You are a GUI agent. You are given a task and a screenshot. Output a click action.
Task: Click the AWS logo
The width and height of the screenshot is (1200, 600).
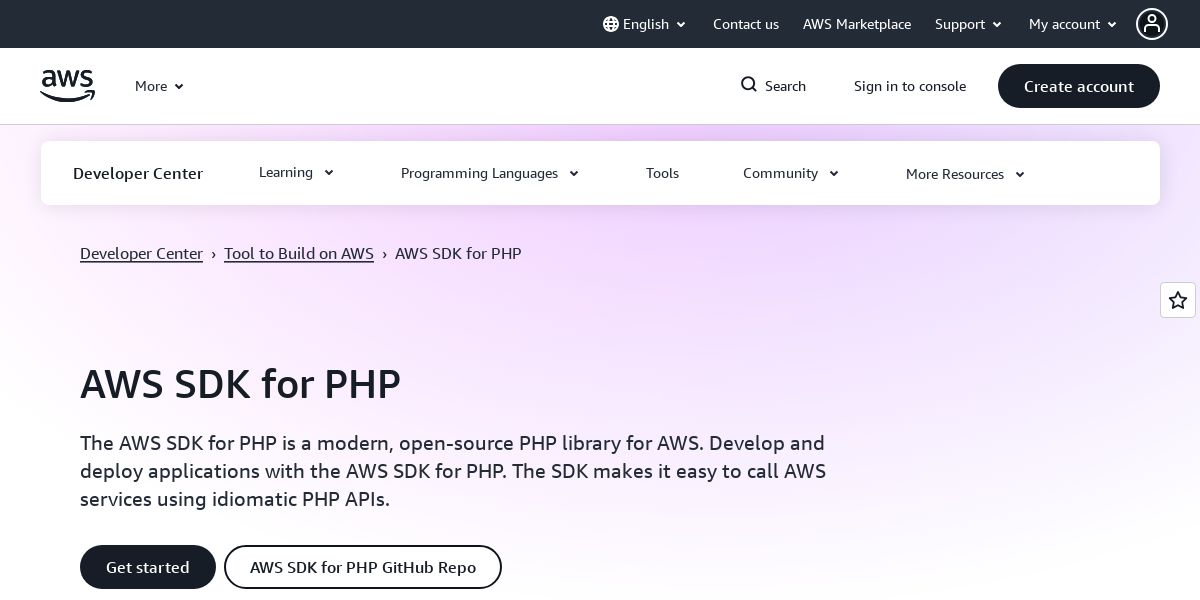tap(67, 86)
